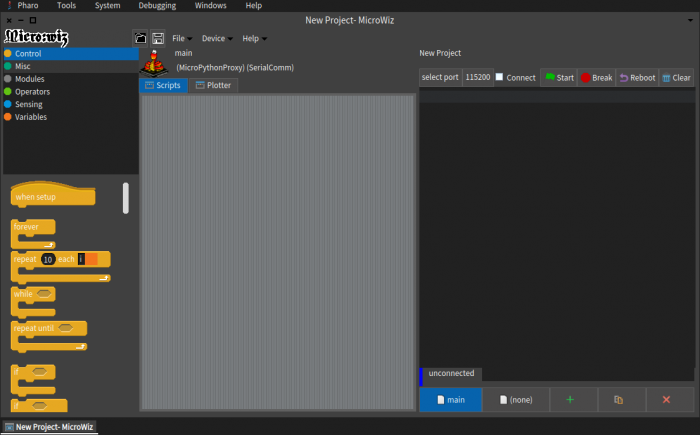Save project with the floppy disk icon

(x=158, y=38)
